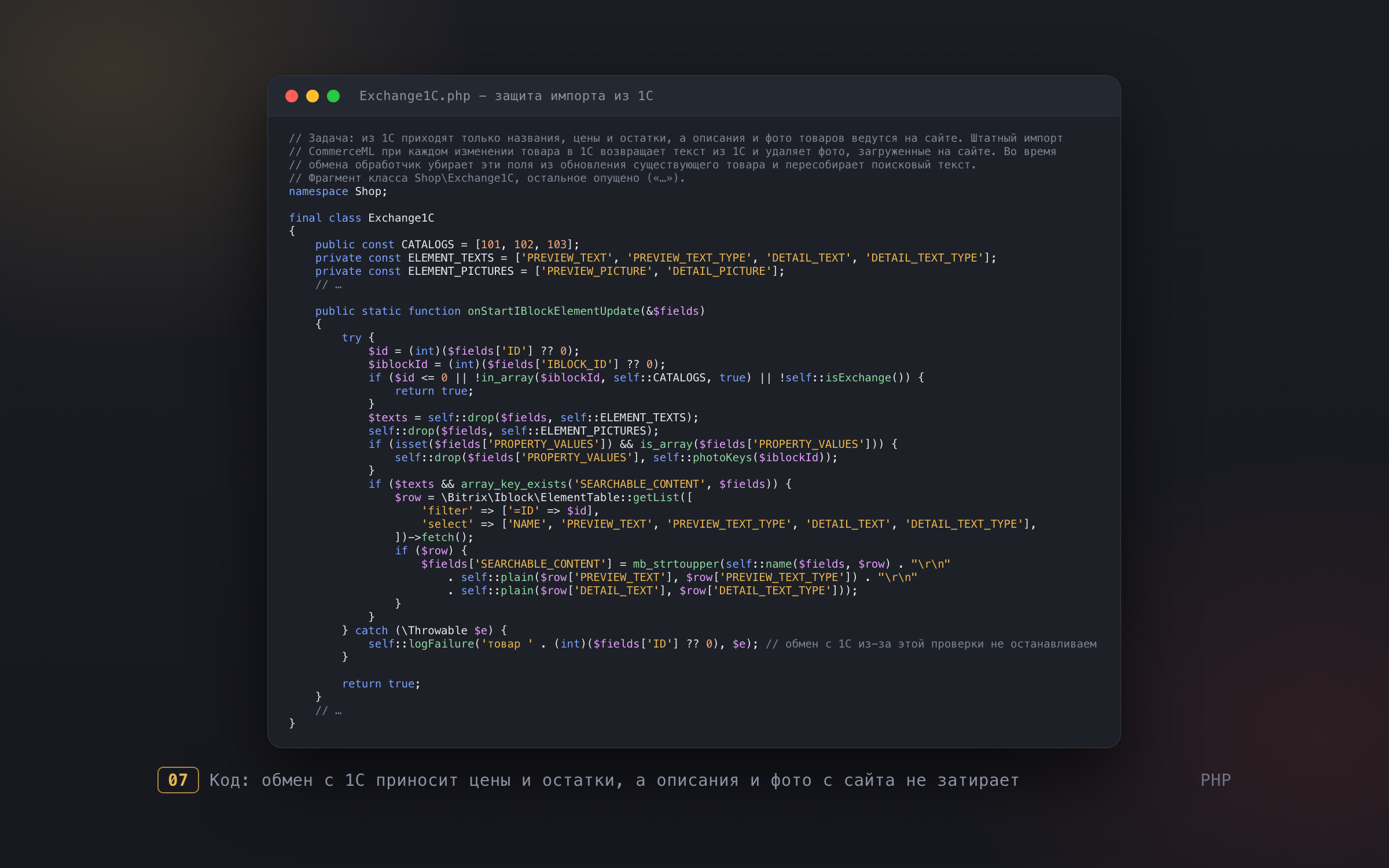
Task: Click the '$iblockId' assignment line
Action: click(x=517, y=365)
